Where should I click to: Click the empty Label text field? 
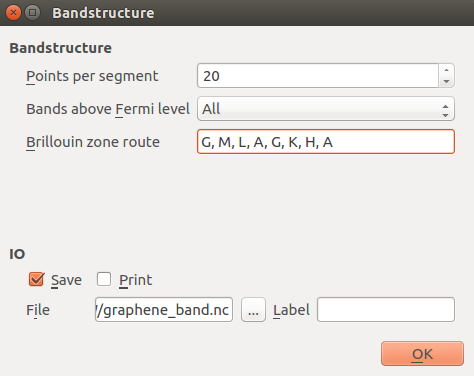click(x=386, y=310)
